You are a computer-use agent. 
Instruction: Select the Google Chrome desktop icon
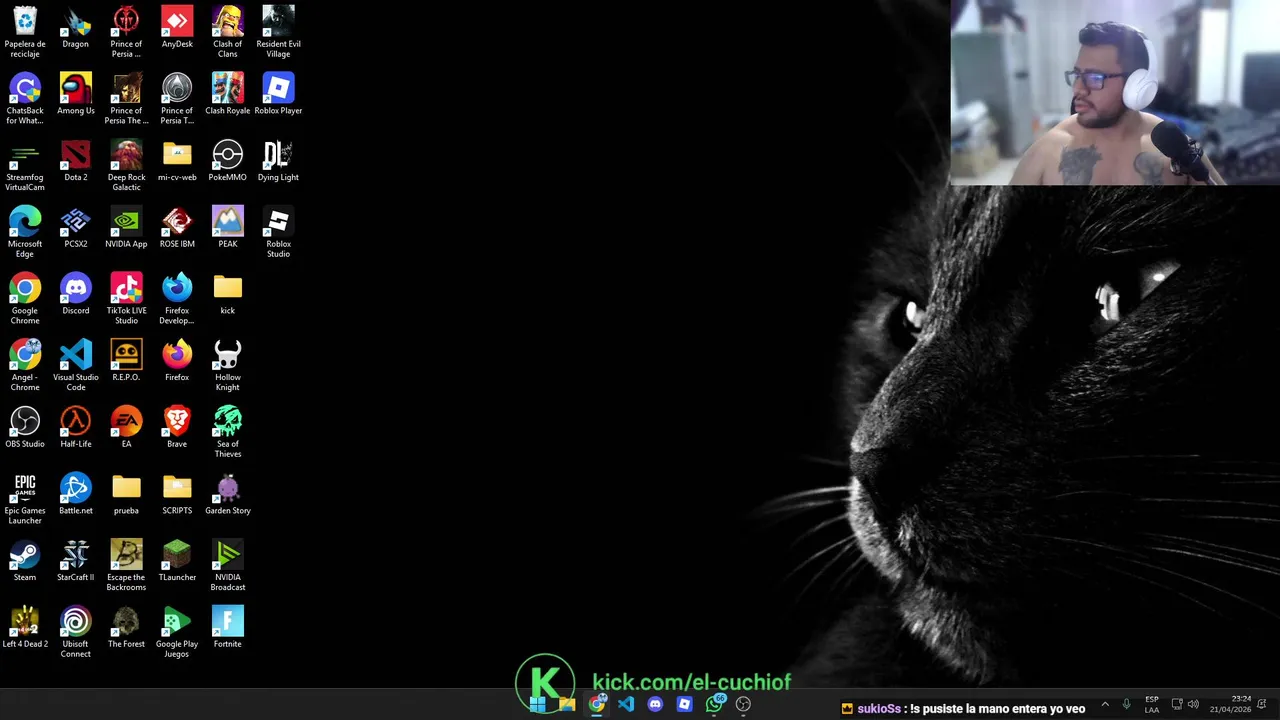(x=25, y=299)
